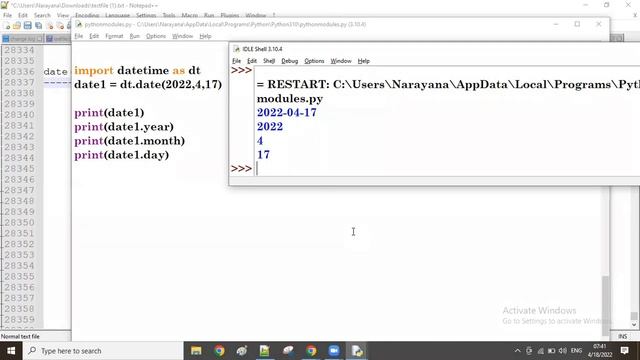The image size is (640, 360).
Task: Open Help menu in IDLE Shell
Action: tap(363, 61)
